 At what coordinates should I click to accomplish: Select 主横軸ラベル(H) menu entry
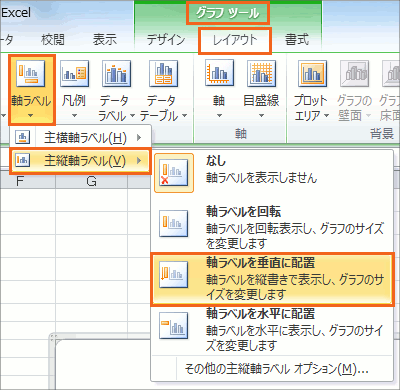click(x=81, y=137)
